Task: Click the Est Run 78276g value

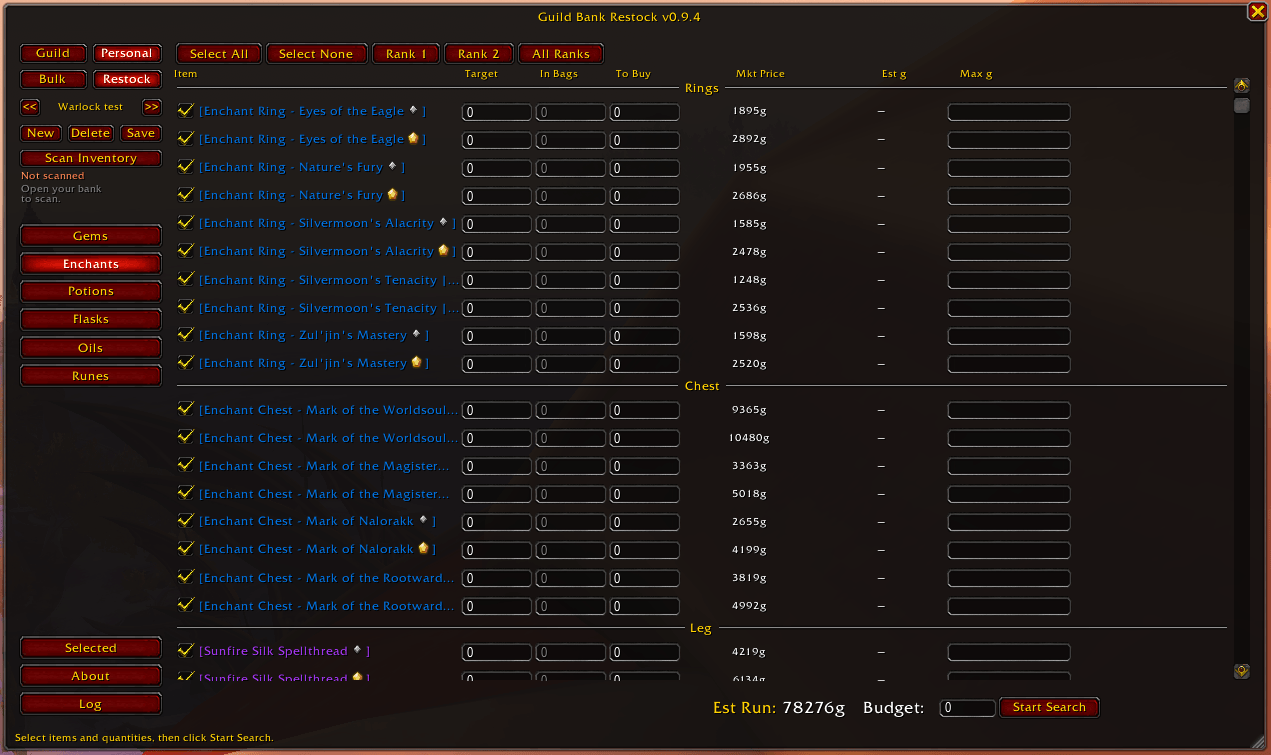Action: coord(813,708)
